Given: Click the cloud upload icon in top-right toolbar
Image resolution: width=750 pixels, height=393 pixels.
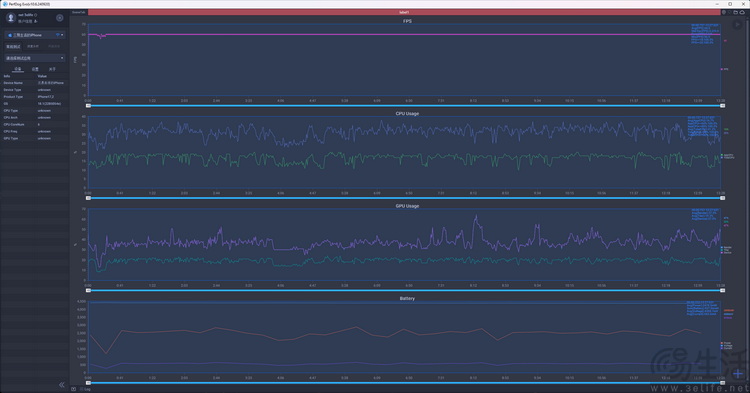Looking at the screenshot, I should coord(742,12).
